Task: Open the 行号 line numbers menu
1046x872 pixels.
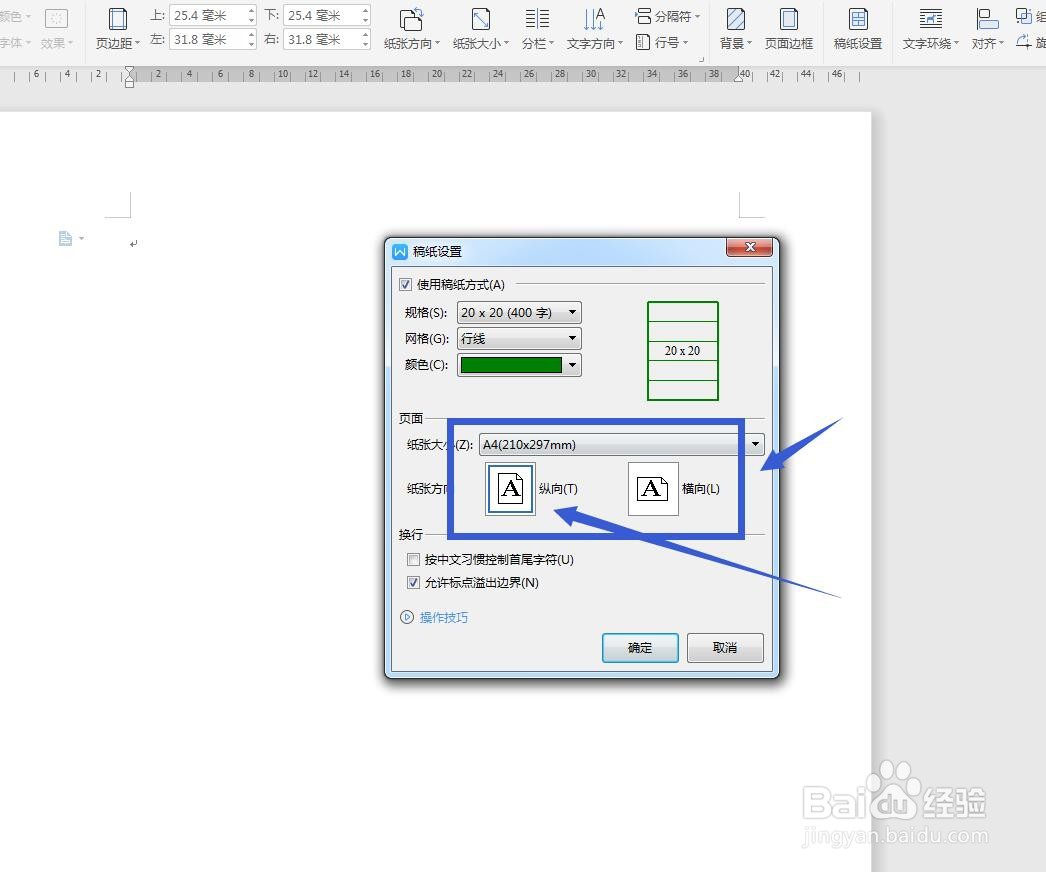Action: (661, 43)
